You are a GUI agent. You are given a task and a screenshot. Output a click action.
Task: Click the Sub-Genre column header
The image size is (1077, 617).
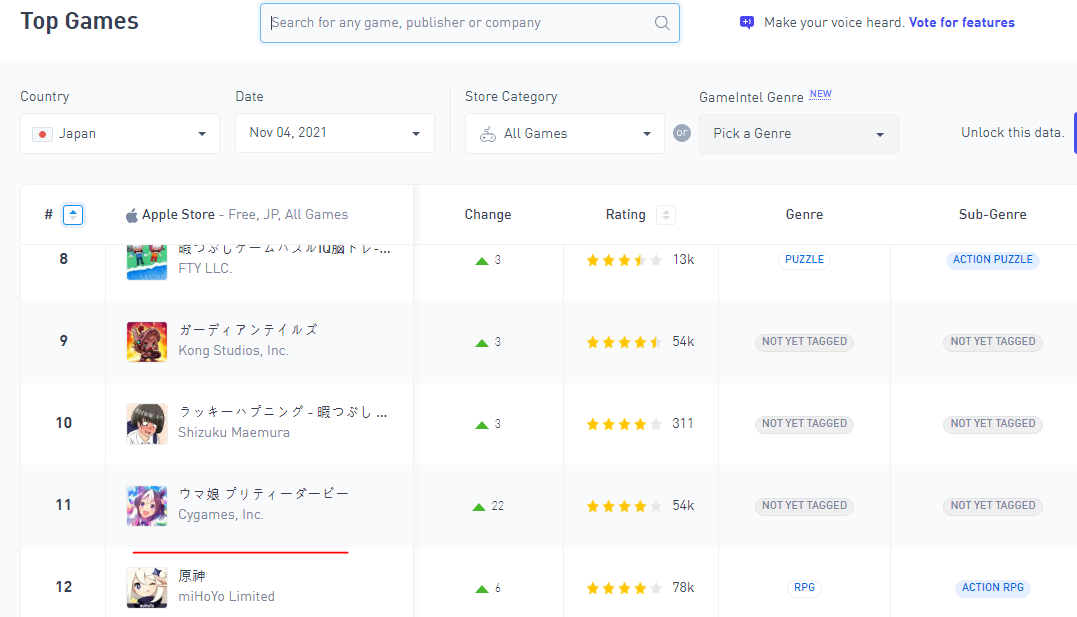[x=993, y=214]
